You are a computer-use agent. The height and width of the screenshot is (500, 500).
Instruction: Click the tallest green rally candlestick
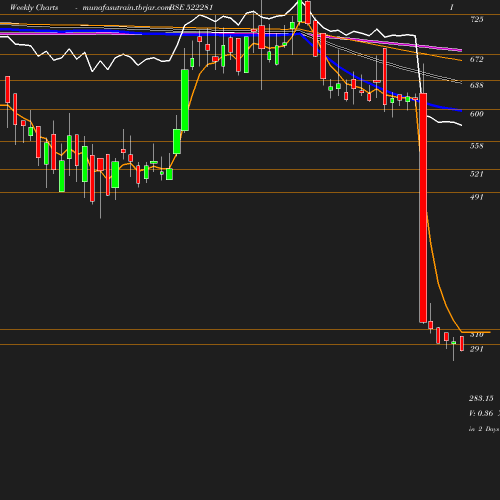coord(185,100)
